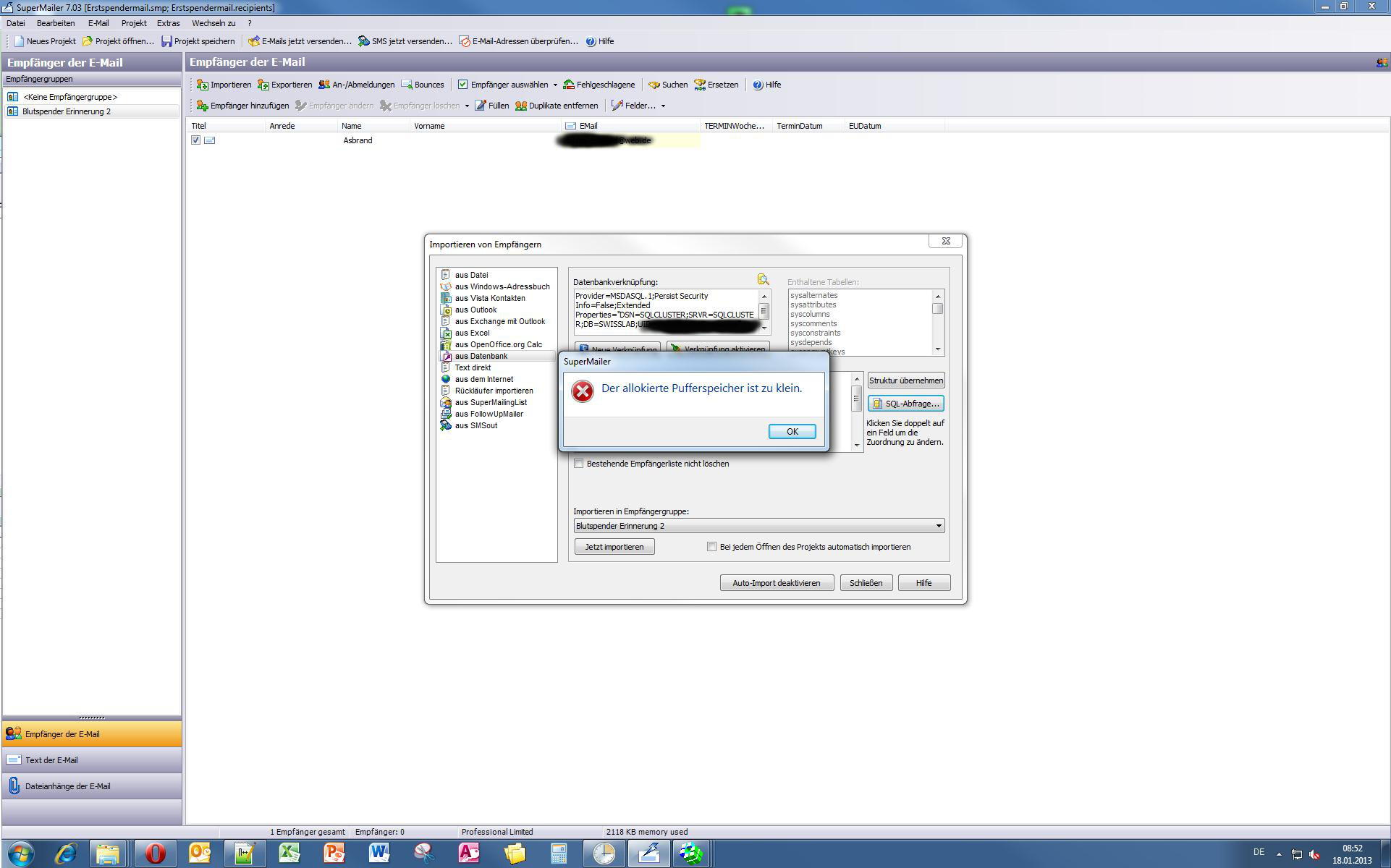Open the Datei menu
The image size is (1391, 868).
pos(15,23)
